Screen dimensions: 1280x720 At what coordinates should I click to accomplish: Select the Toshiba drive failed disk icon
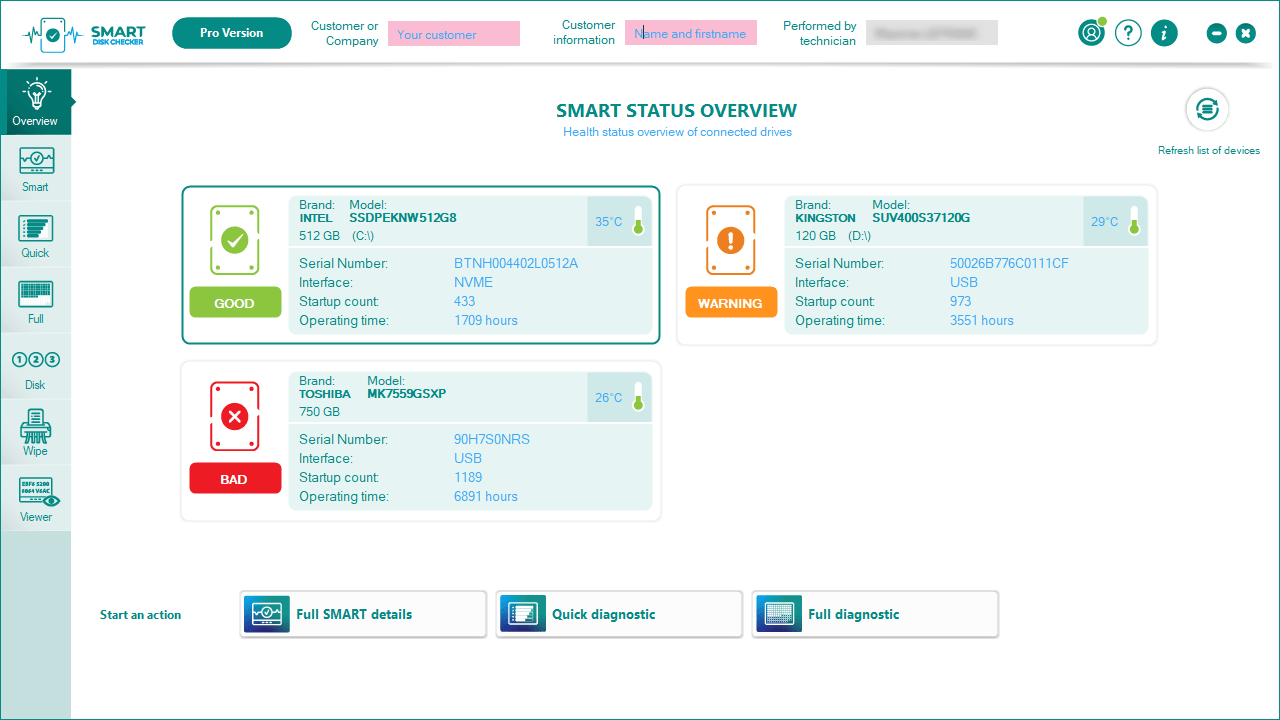(x=235, y=416)
